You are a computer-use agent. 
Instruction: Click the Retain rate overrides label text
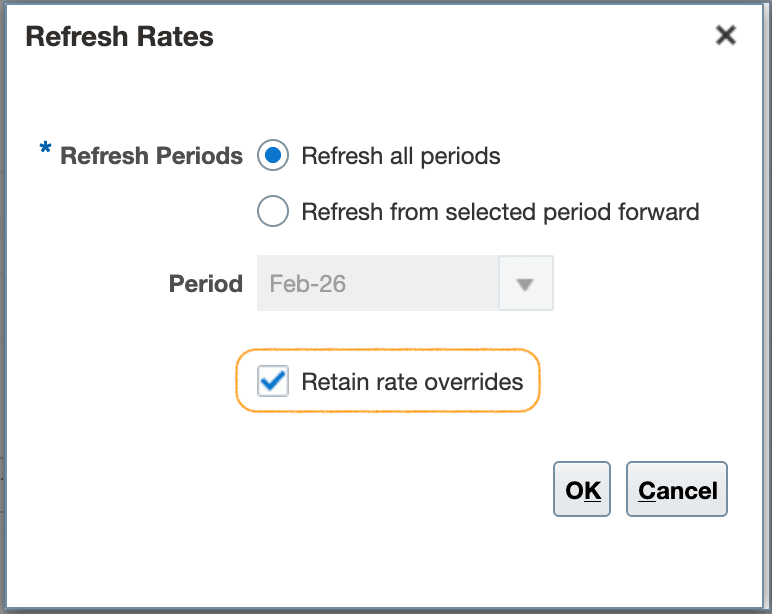click(x=412, y=381)
